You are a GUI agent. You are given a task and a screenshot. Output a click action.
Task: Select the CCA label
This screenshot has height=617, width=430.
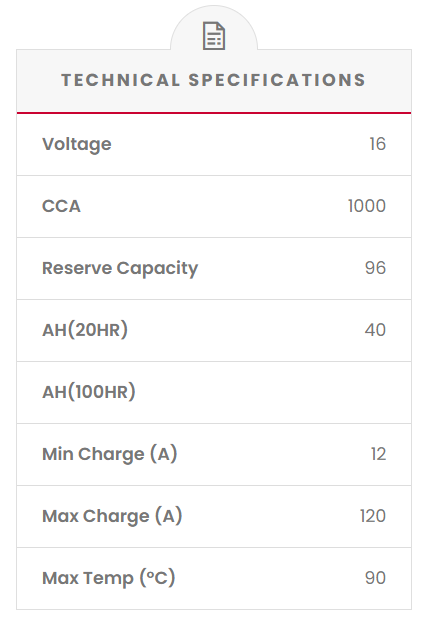[61, 206]
